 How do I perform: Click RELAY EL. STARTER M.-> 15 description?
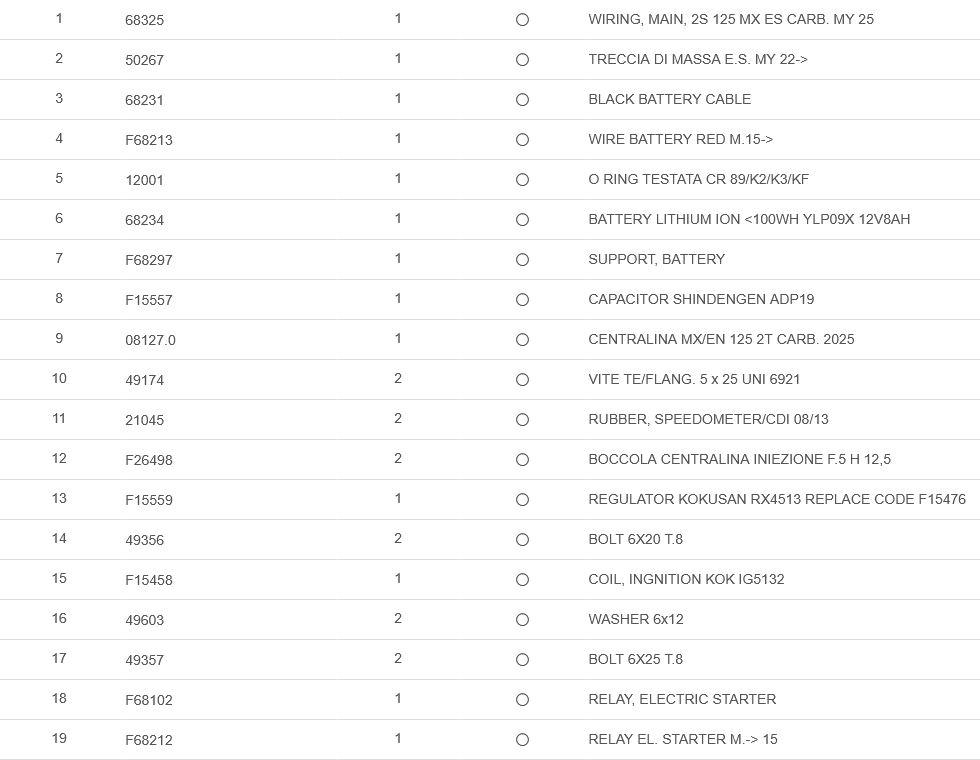click(682, 739)
